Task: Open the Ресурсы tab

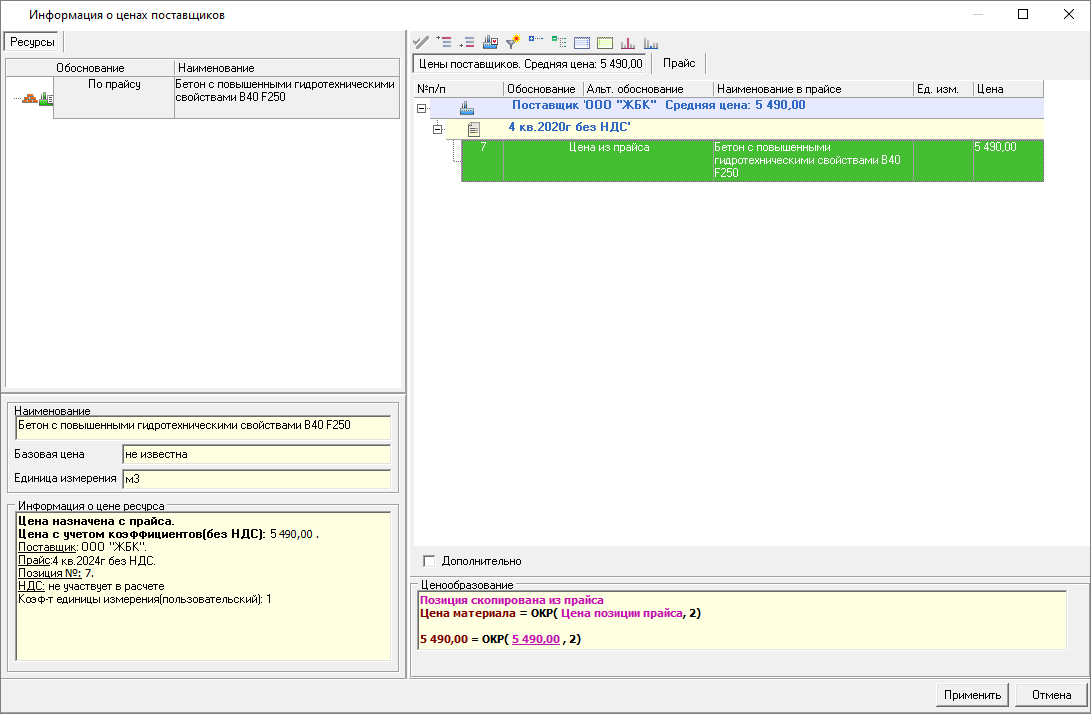Action: [x=33, y=41]
